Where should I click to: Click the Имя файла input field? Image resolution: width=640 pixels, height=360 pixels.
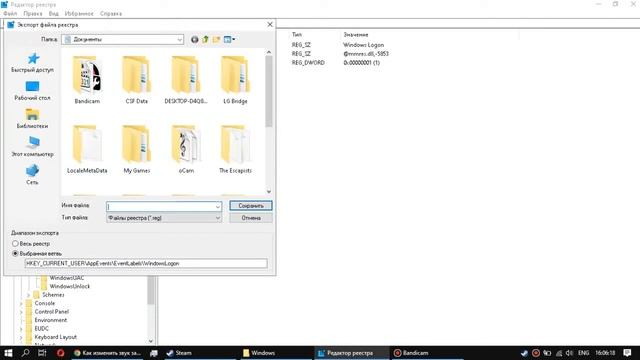[x=160, y=207]
